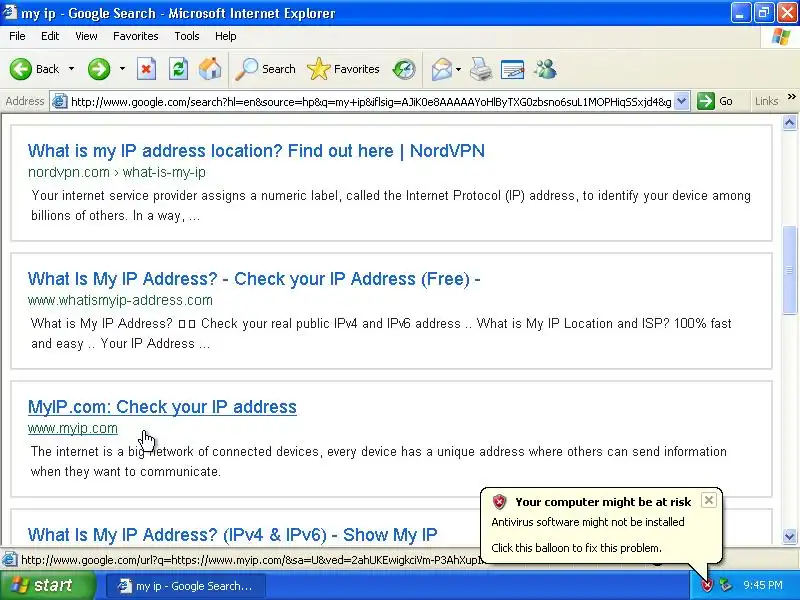The image size is (800, 600).
Task: Click inside the address URL field
Action: click(x=370, y=102)
